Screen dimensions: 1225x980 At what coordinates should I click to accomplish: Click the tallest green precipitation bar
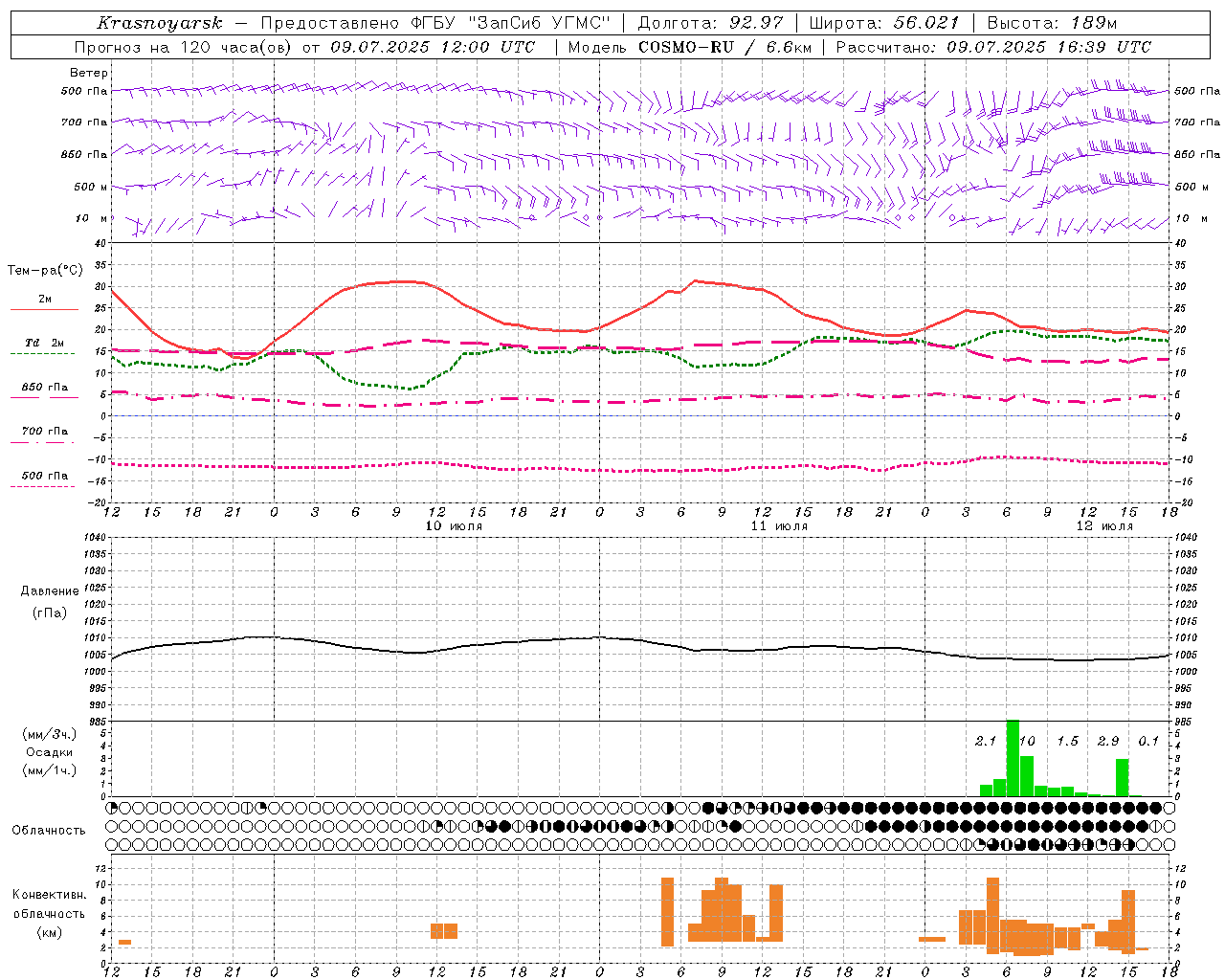1013,758
